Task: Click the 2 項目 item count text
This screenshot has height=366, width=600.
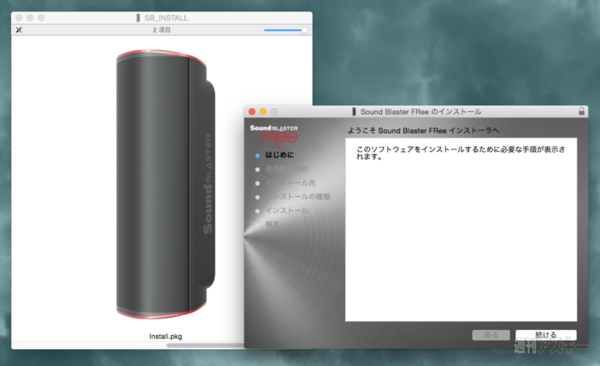Action: tap(161, 30)
